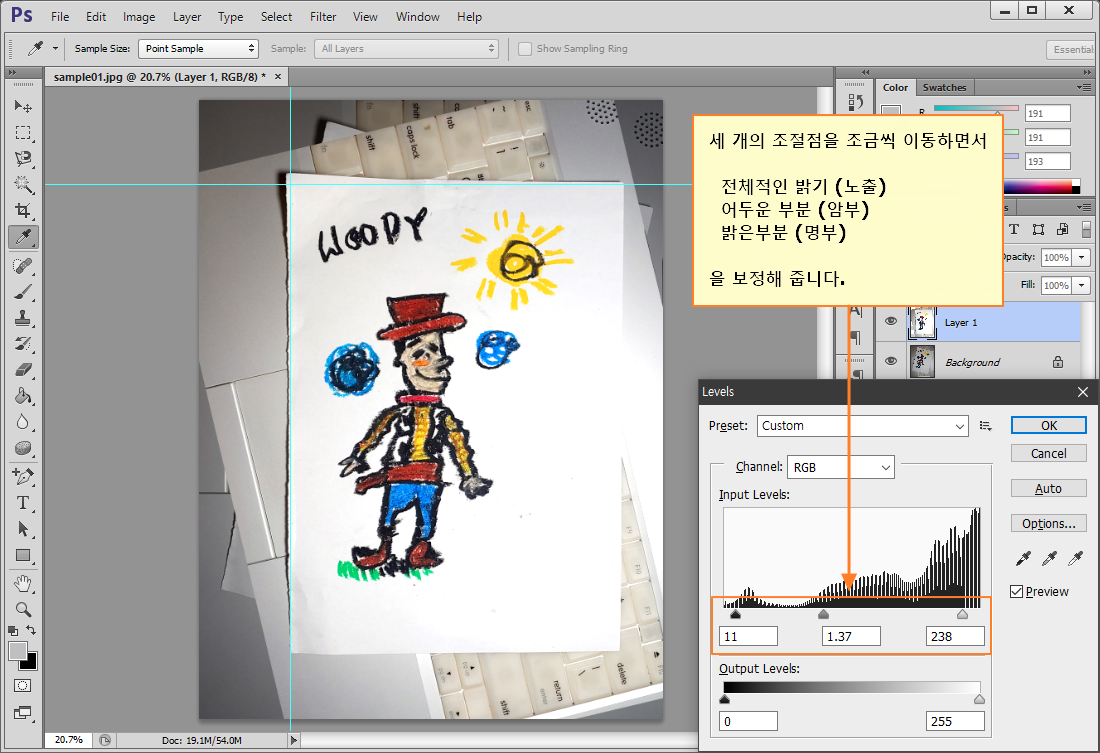This screenshot has width=1100, height=753.
Task: Open the eyedropper tool preset picker arrow
Action: 55,48
